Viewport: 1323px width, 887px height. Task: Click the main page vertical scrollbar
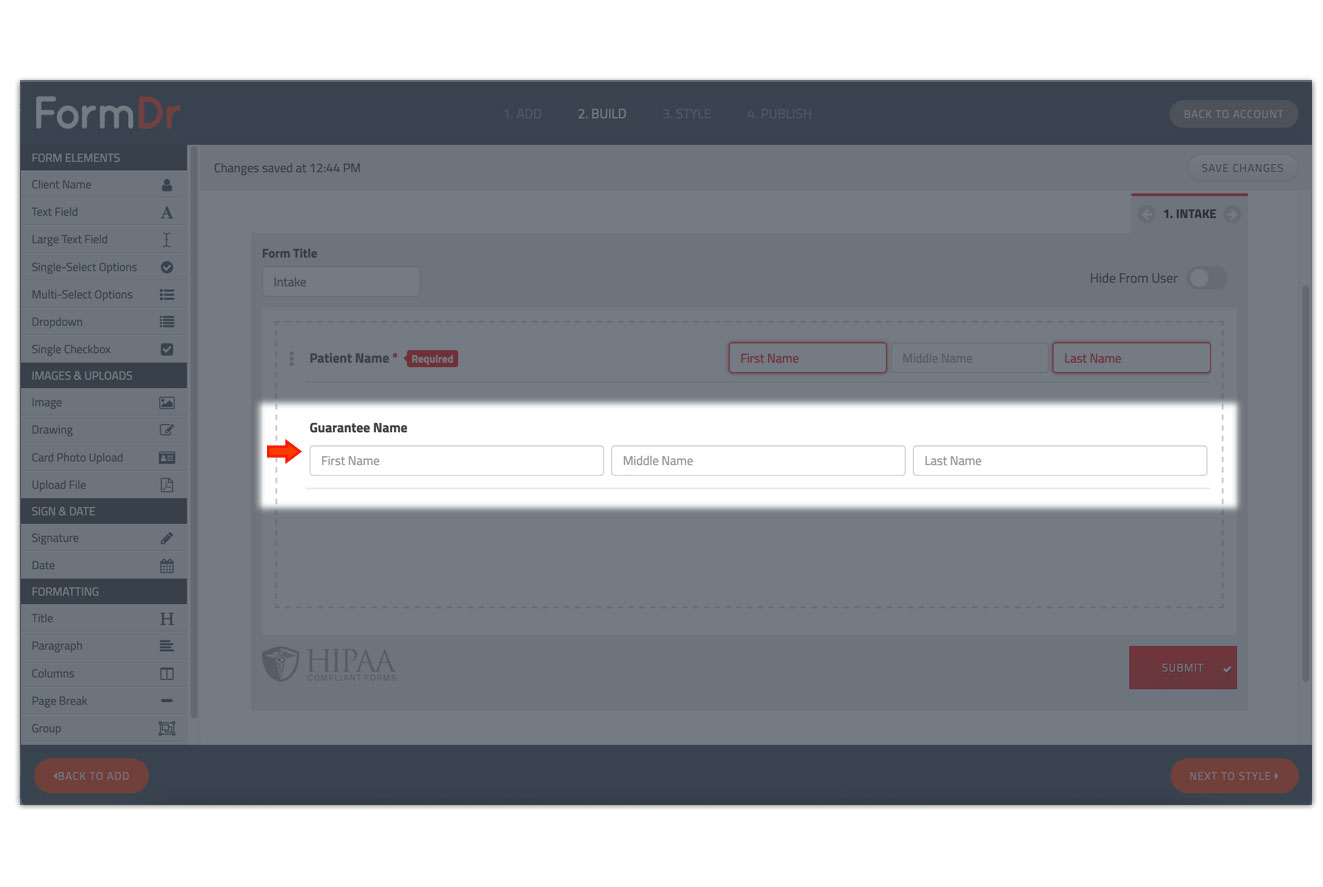(x=1305, y=483)
